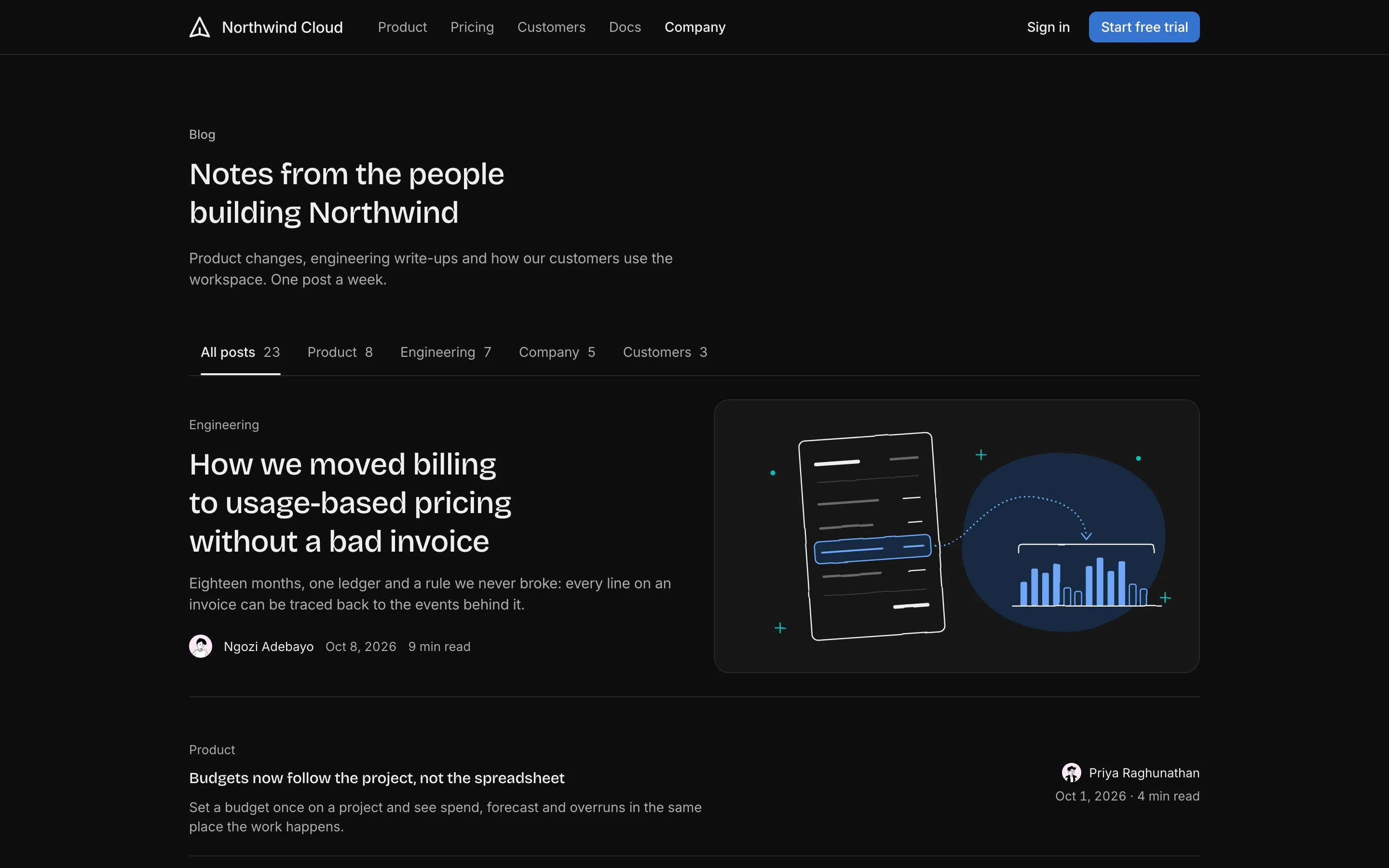This screenshot has height=868, width=1389.
Task: Open Priya Raghunathan's avatar
Action: [1071, 773]
